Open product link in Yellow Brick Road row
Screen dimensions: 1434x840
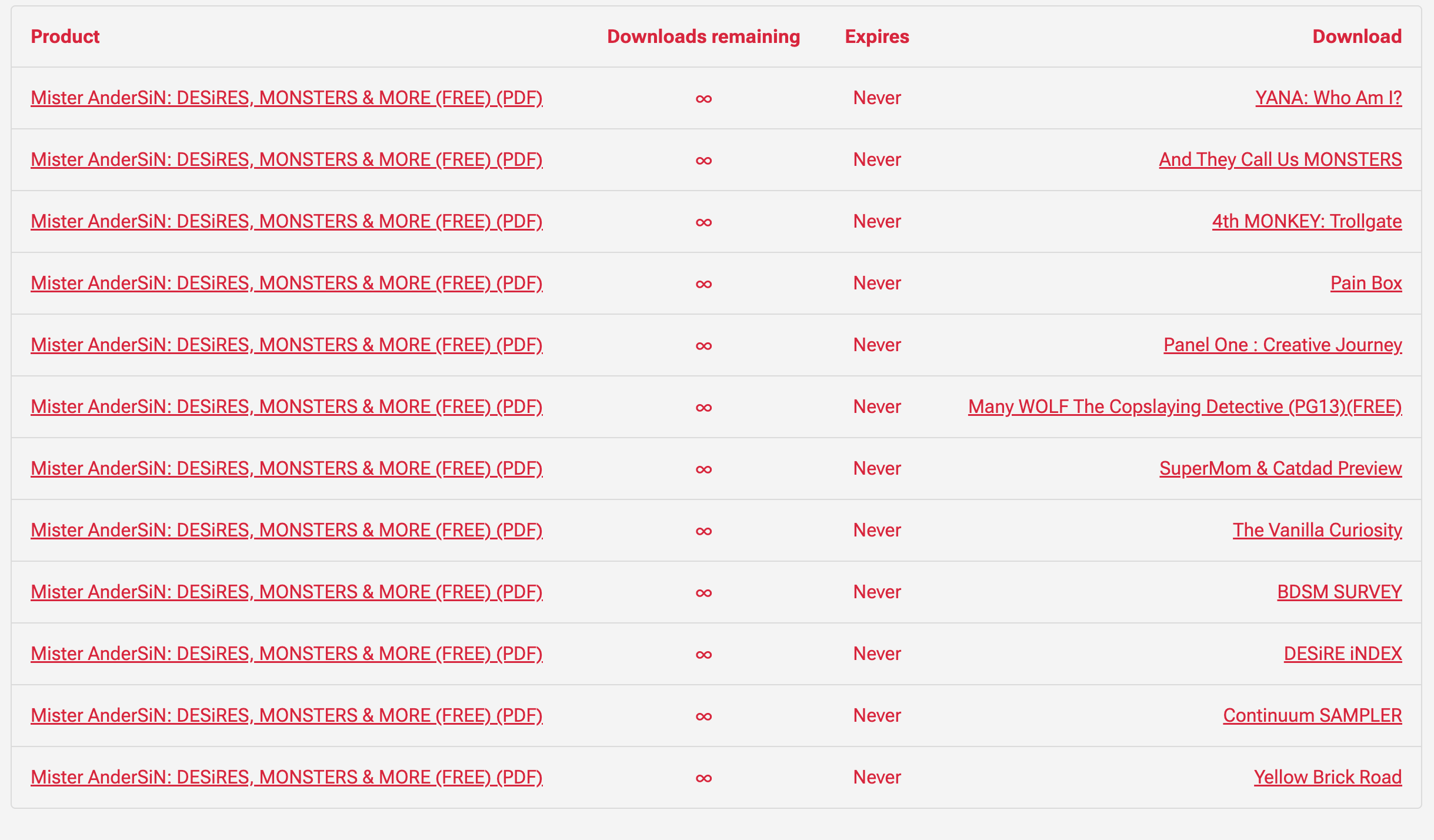point(286,777)
